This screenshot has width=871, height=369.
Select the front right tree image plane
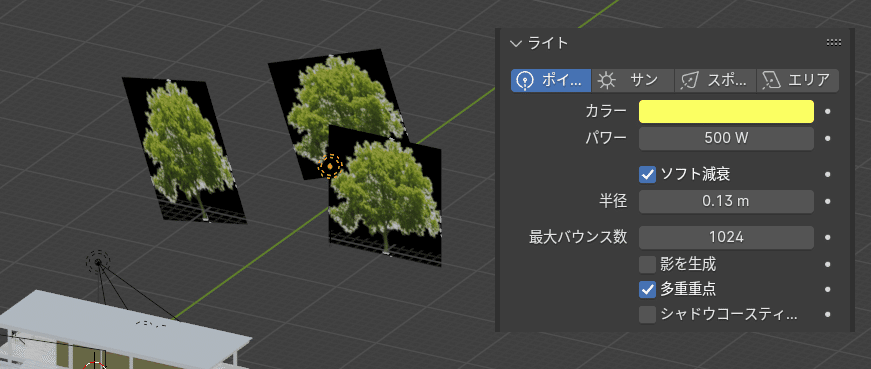tap(385, 196)
